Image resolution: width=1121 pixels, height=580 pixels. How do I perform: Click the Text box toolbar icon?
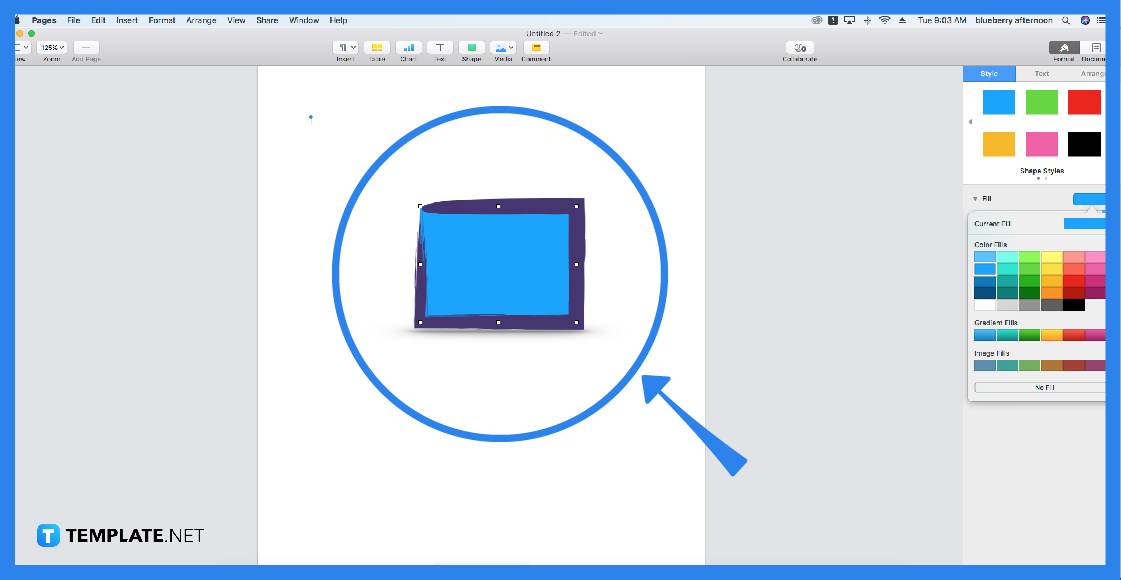[x=440, y=48]
